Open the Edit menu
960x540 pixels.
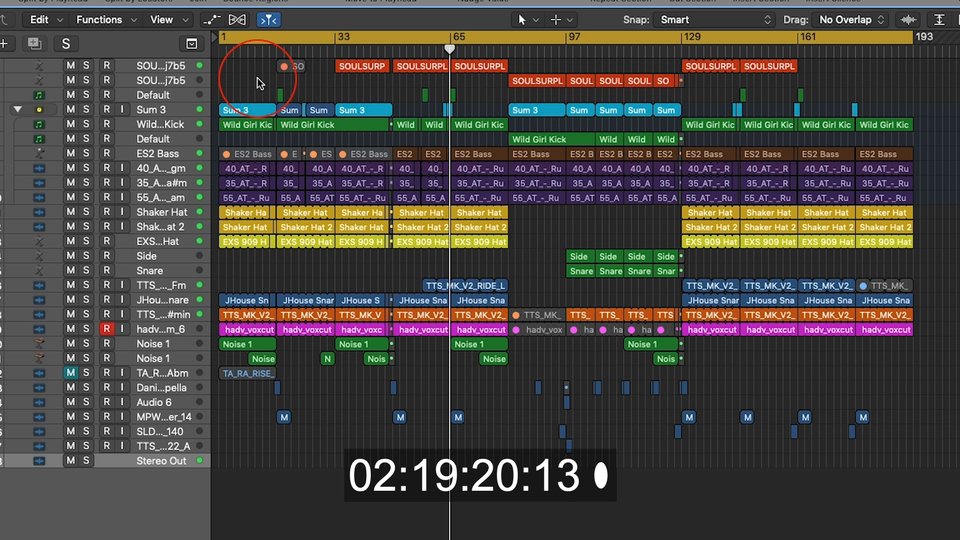(46, 20)
